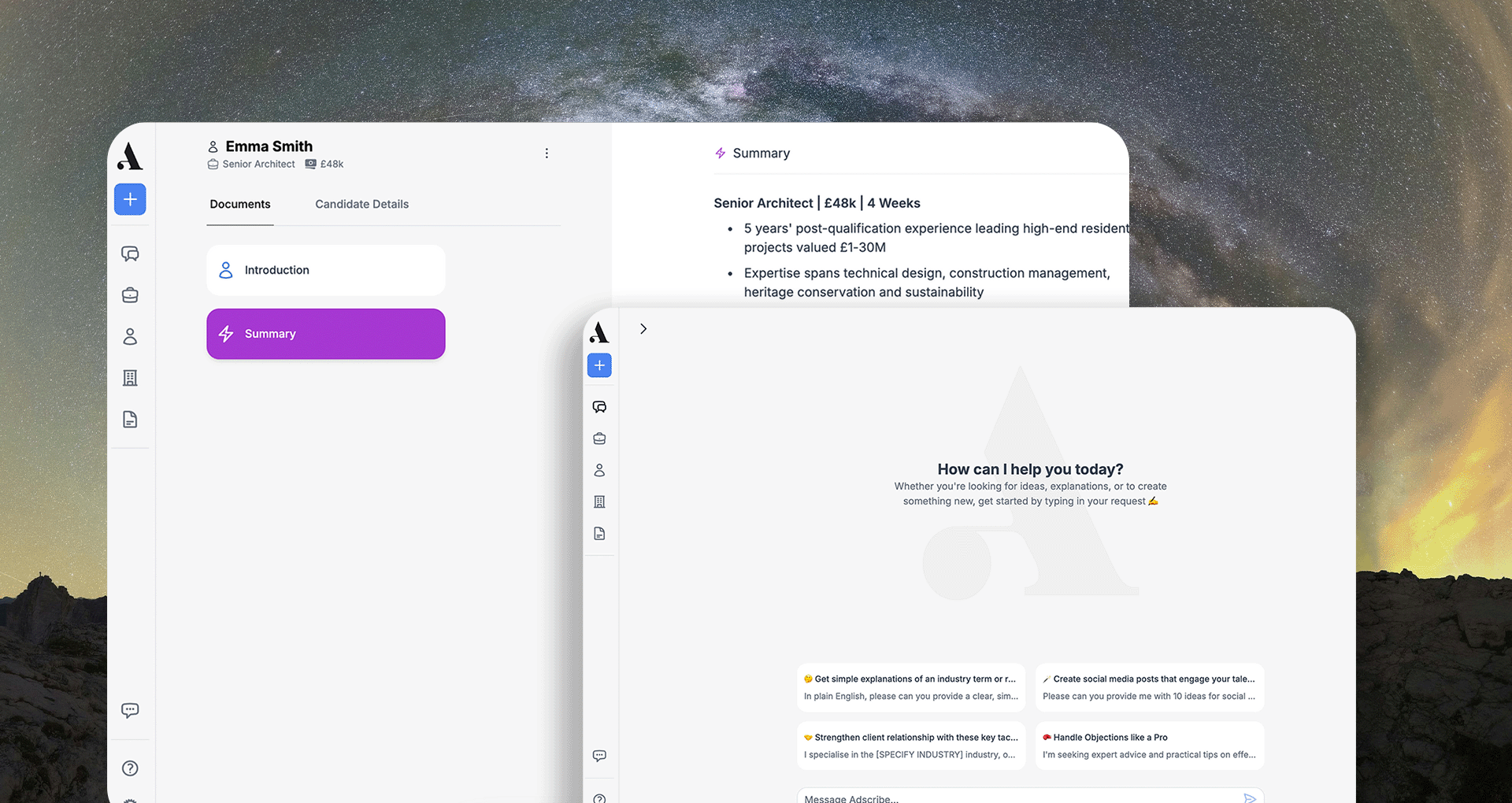Open the document icon in the chat window sidebar
1512x803 pixels.
point(599,534)
